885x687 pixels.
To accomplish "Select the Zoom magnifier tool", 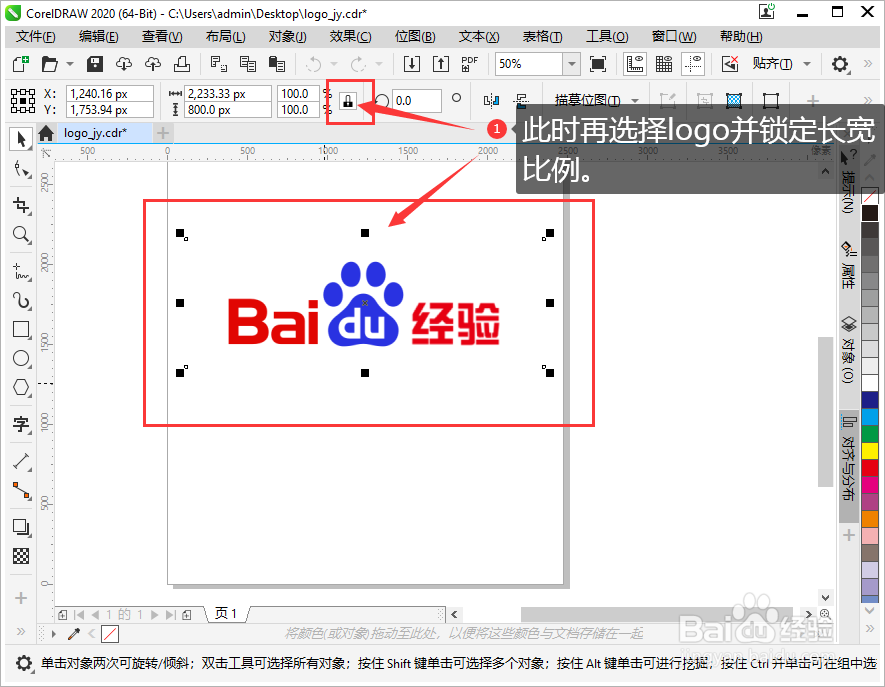I will coord(21,234).
